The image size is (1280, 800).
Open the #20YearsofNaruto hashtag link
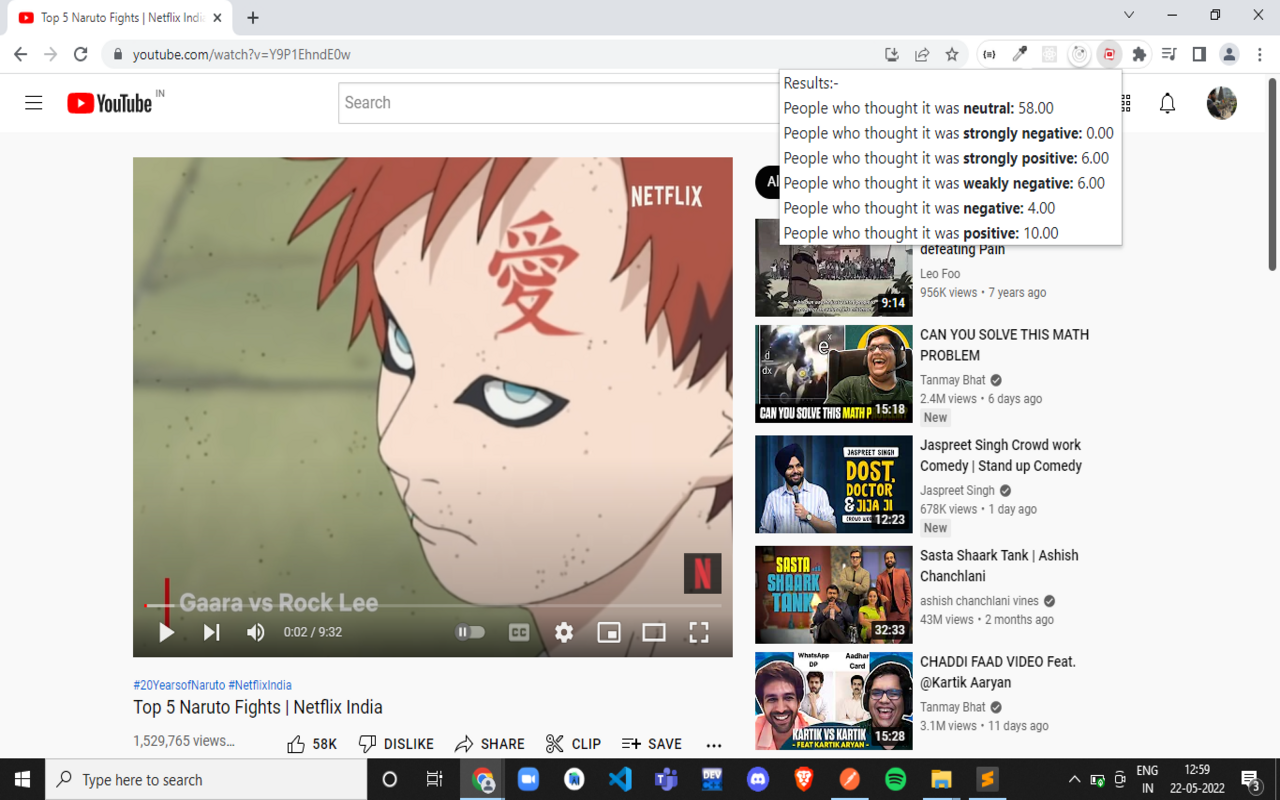click(x=179, y=685)
